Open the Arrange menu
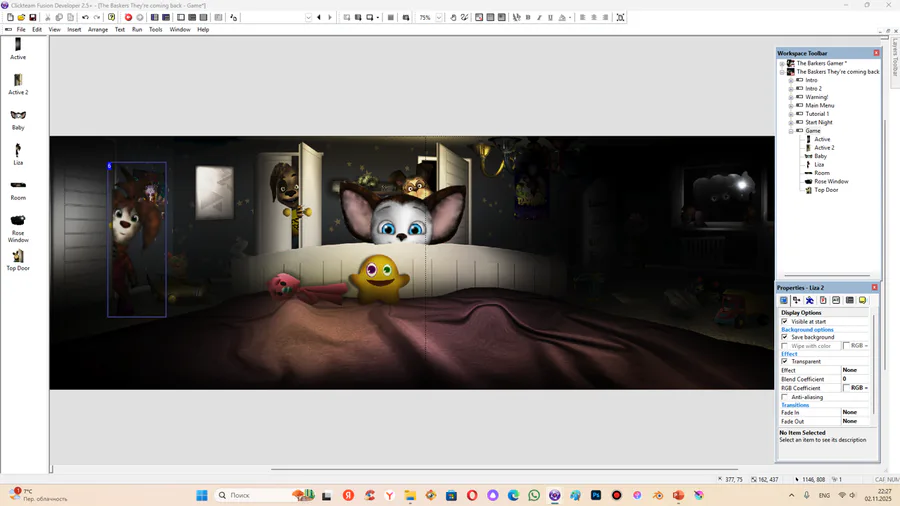The image size is (900, 506). pos(98,30)
